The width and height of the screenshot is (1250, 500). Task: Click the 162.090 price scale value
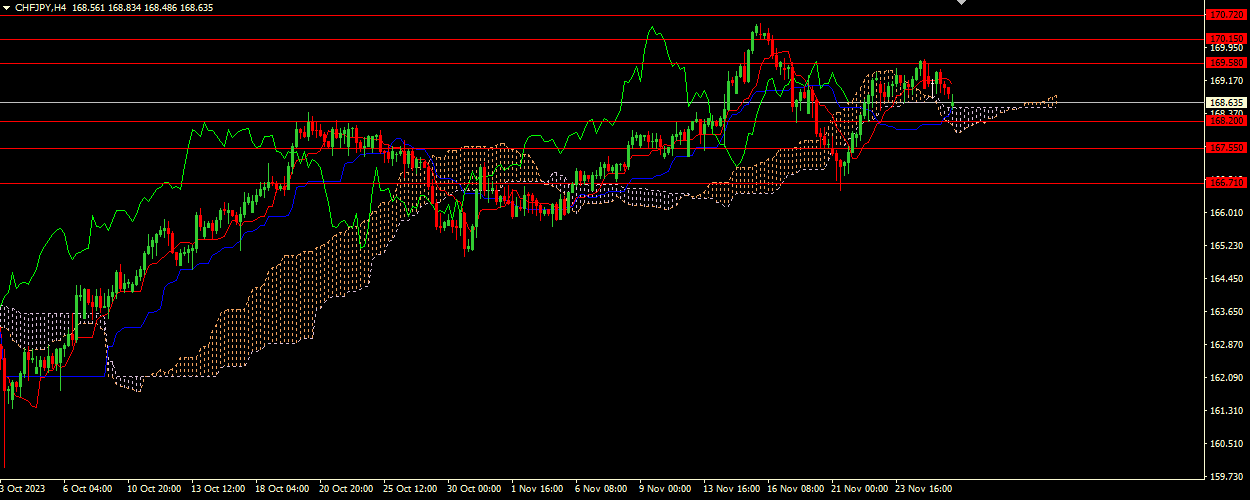[x=1226, y=377]
